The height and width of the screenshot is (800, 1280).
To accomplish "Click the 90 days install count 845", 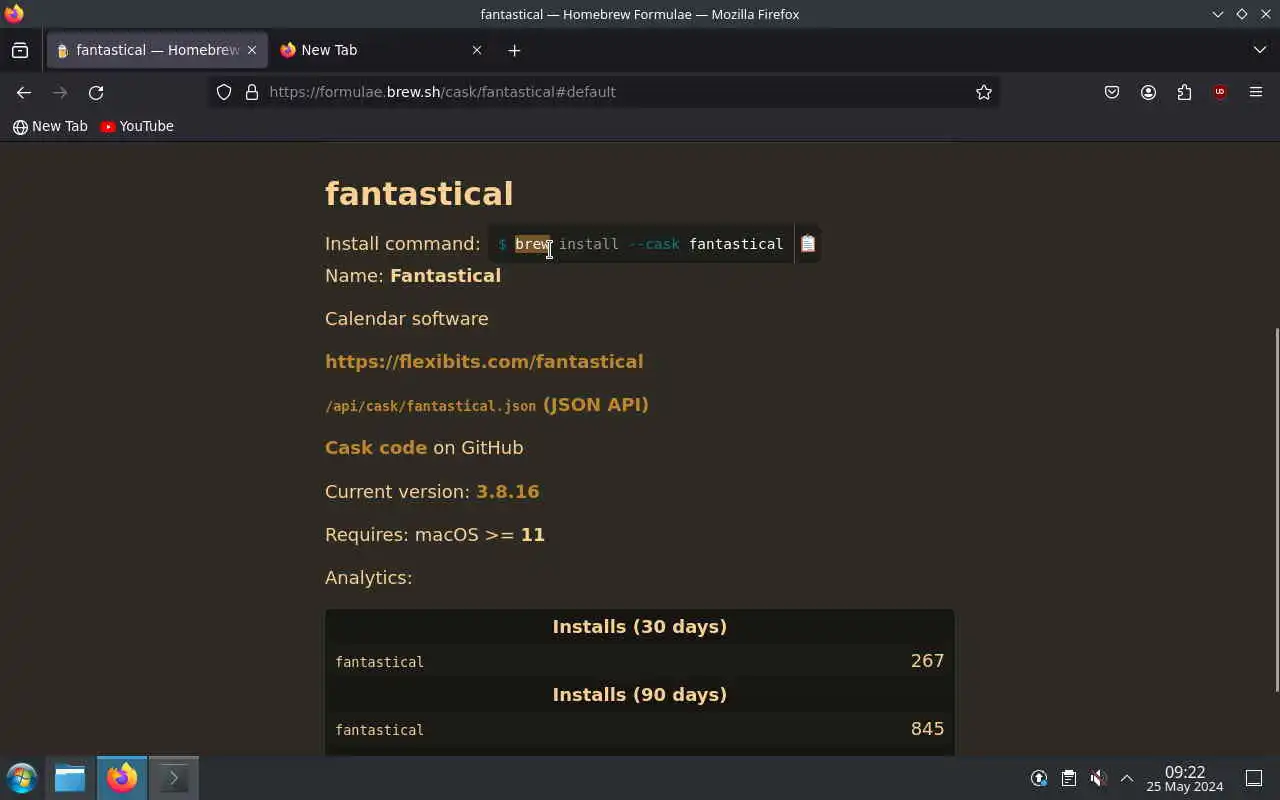I will 927,729.
